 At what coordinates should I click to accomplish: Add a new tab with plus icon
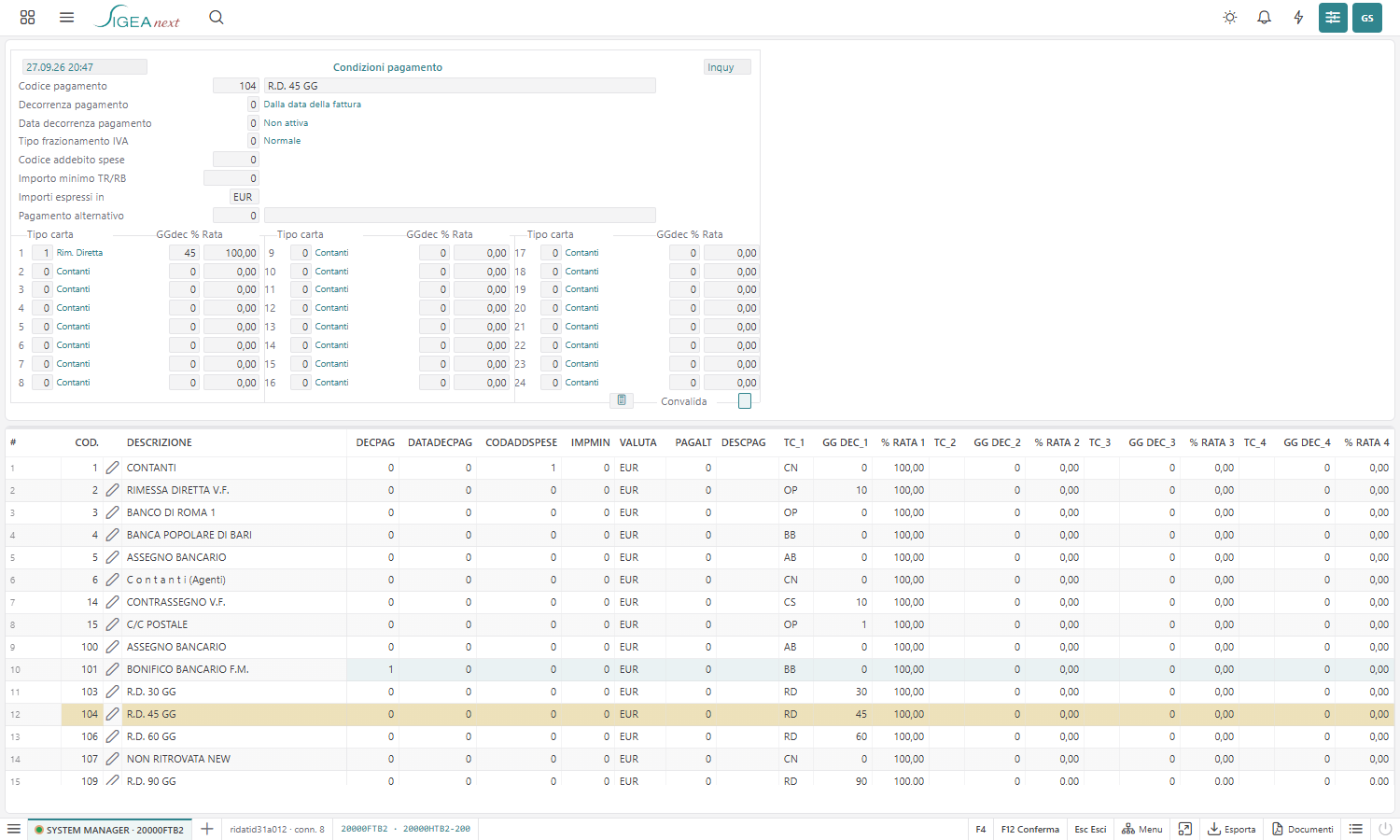pos(207,829)
